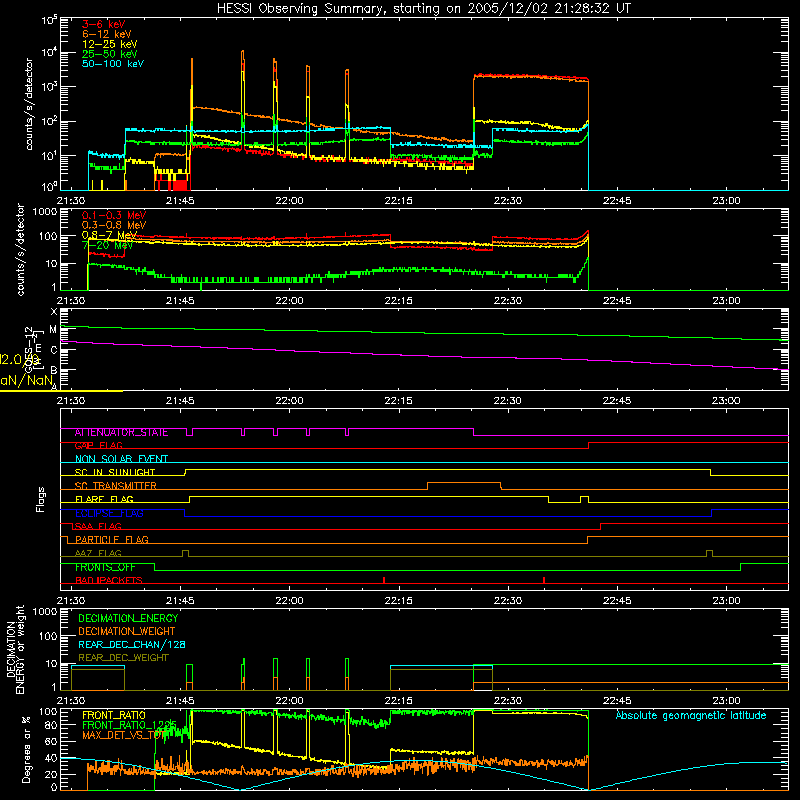Click the DECIMATION_WEIGHT legend label
This screenshot has height=800, width=800.
(x=127, y=632)
